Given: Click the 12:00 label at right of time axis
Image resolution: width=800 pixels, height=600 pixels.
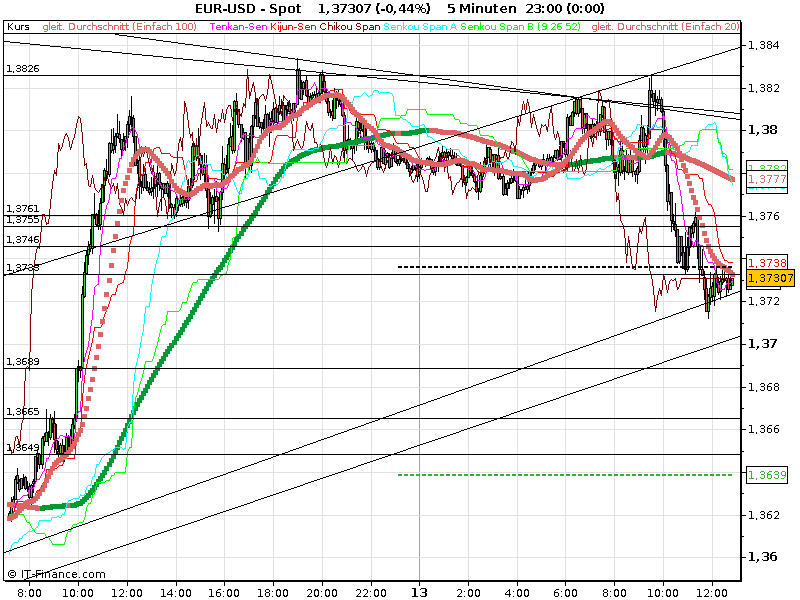Looking at the screenshot, I should (x=712, y=593).
